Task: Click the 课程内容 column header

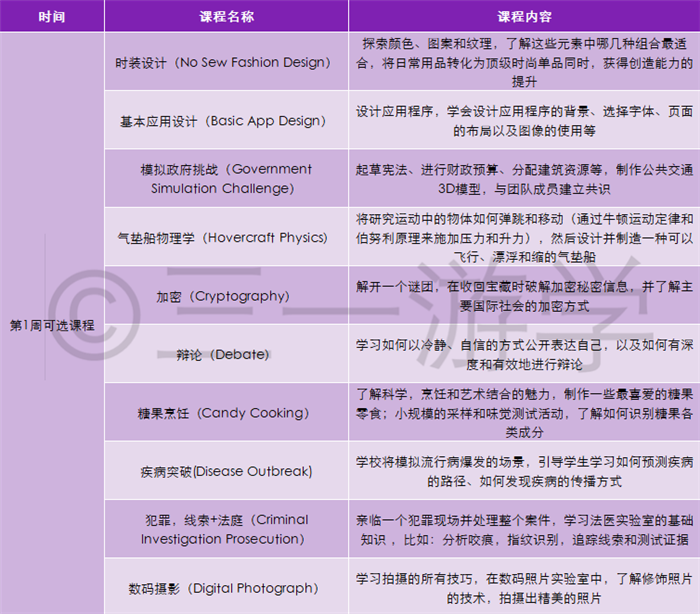Action: 524,16
